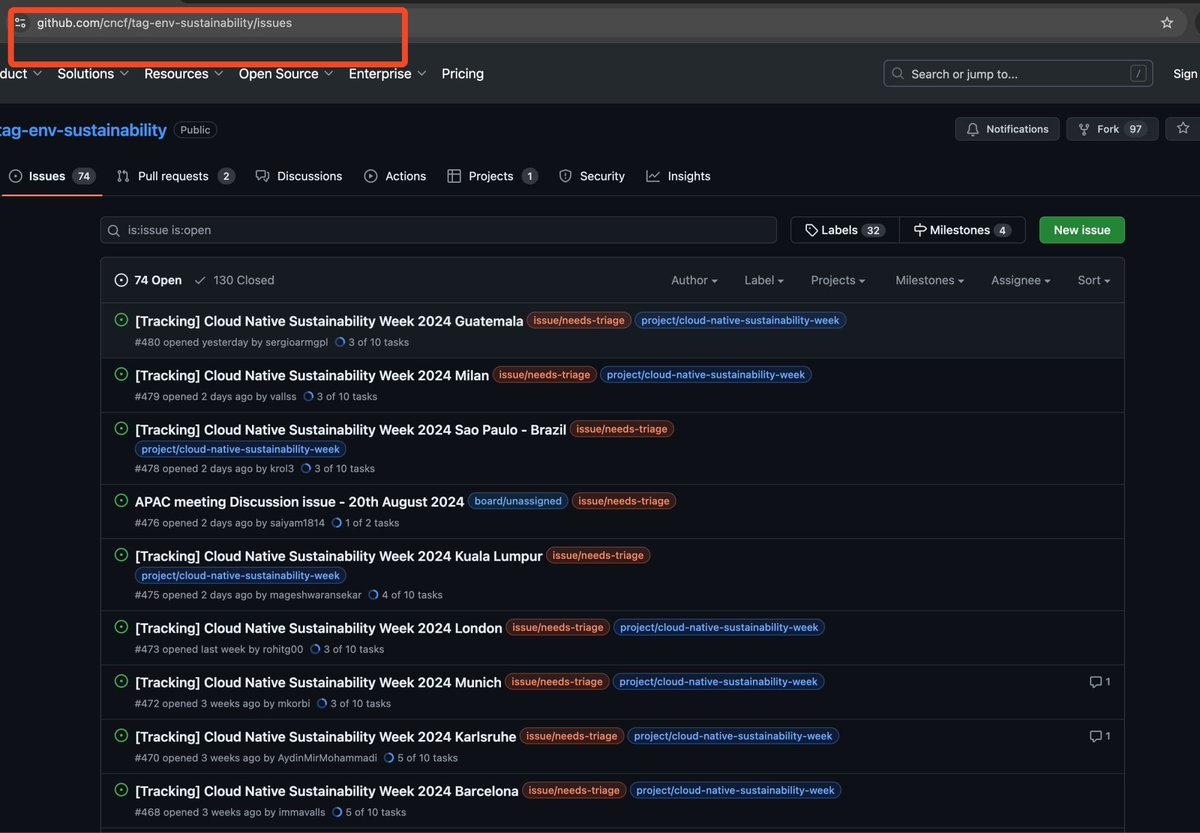This screenshot has width=1200, height=833.
Task: Click task progress icon on APAC meeting issue
Action: [337, 523]
